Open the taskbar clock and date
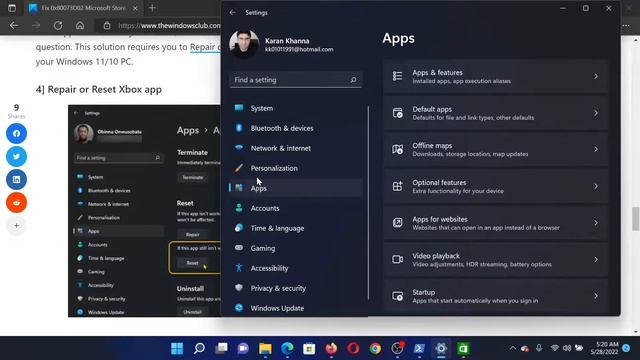This screenshot has height=360, width=640. [604, 348]
